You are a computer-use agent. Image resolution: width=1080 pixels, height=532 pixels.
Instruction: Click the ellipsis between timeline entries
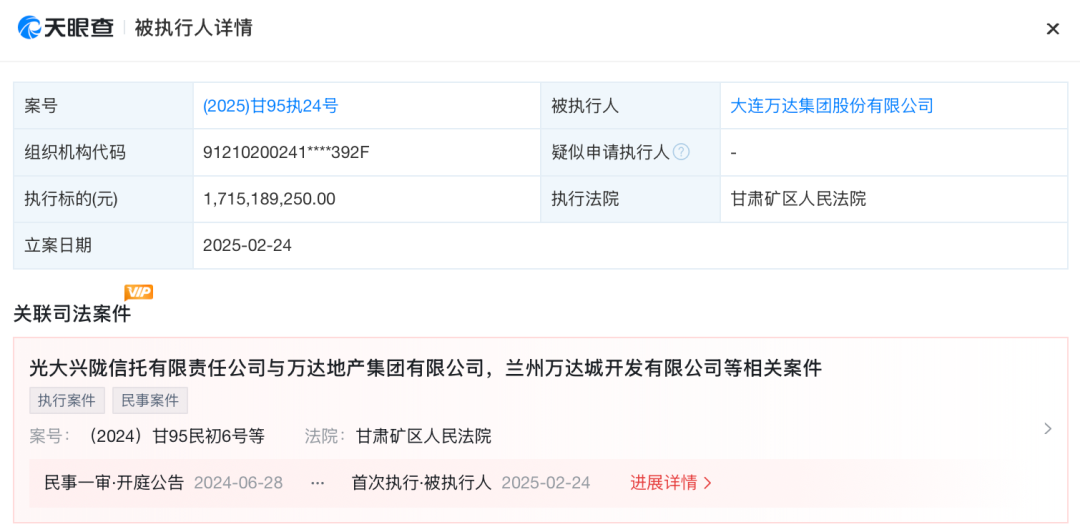pyautogui.click(x=318, y=483)
